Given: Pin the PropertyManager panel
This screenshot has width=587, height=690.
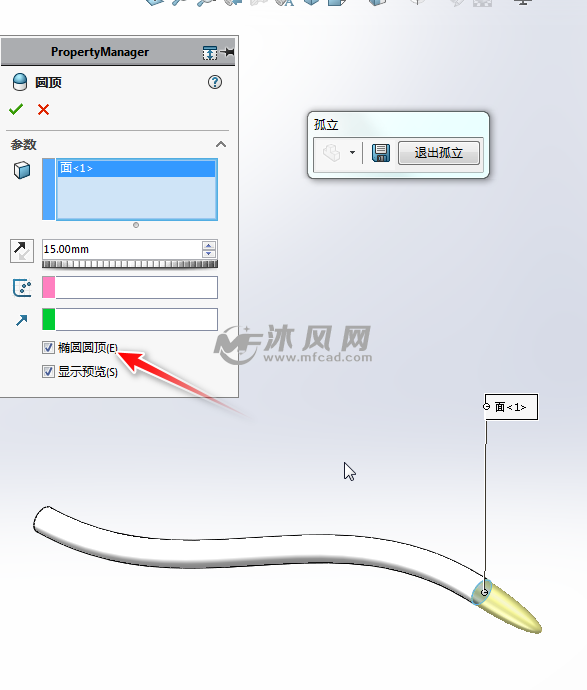Looking at the screenshot, I should 228,52.
